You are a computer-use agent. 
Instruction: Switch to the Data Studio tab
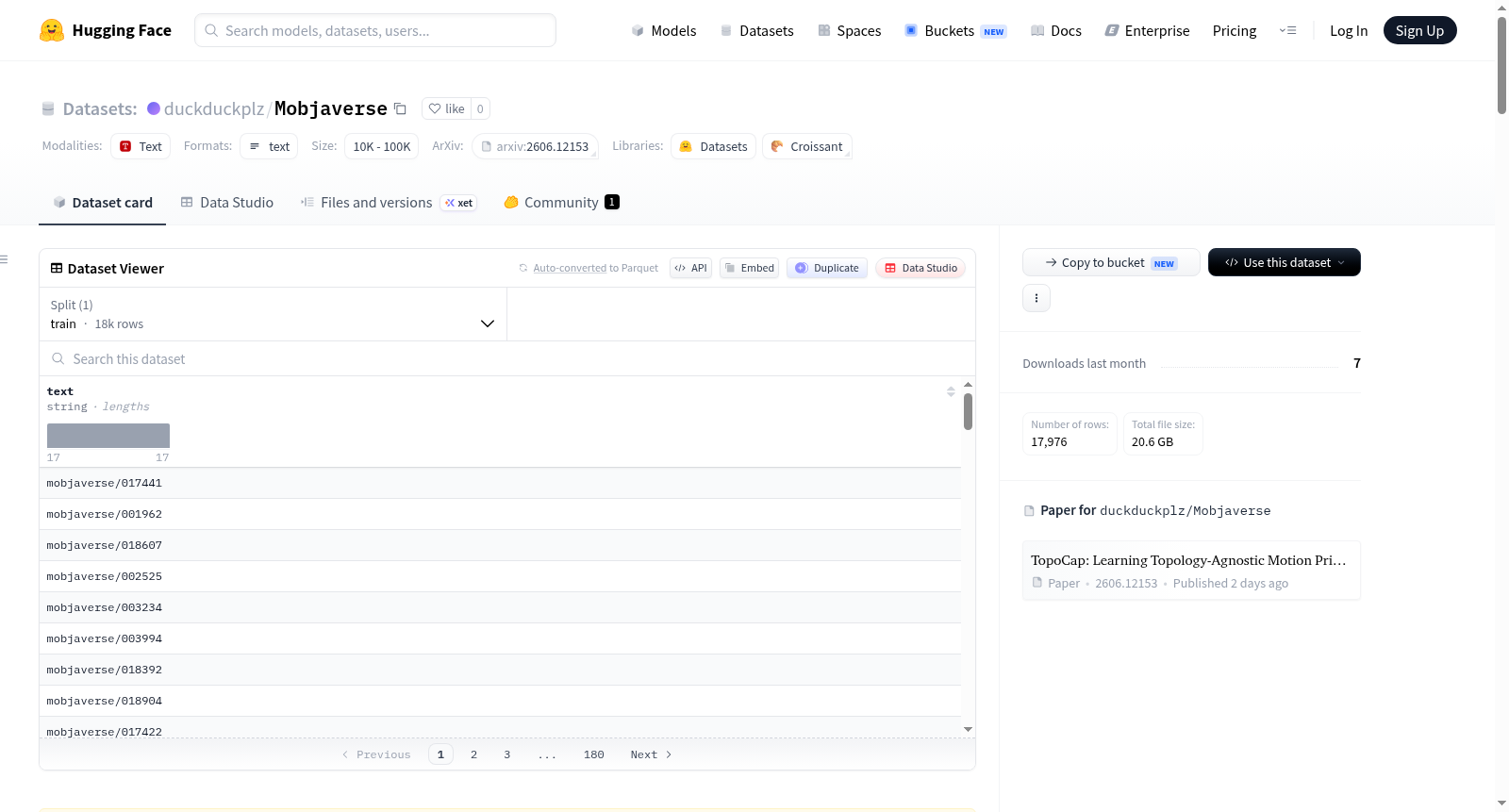[x=227, y=203]
